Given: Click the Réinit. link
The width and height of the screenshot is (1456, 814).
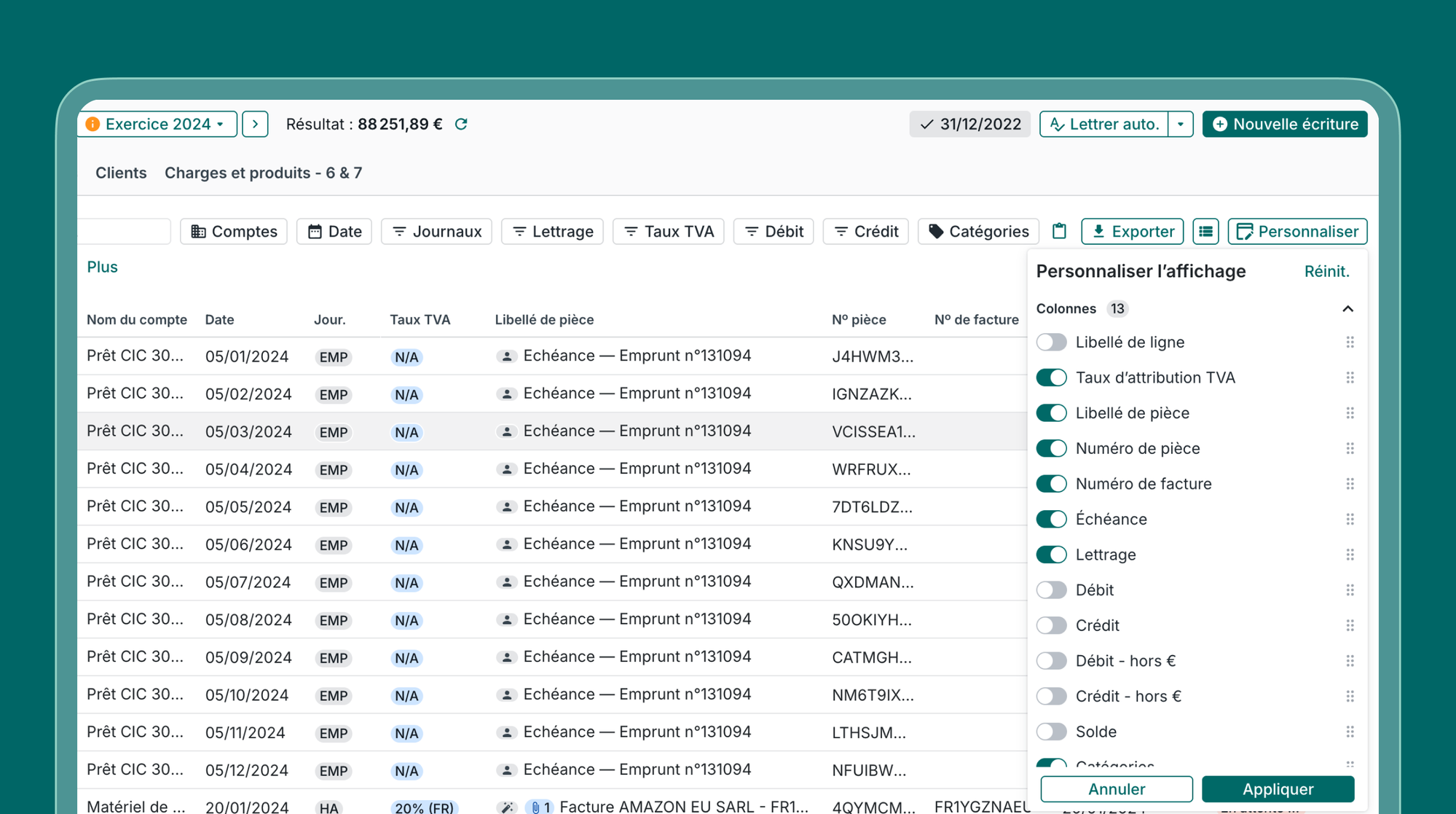Looking at the screenshot, I should (x=1326, y=271).
